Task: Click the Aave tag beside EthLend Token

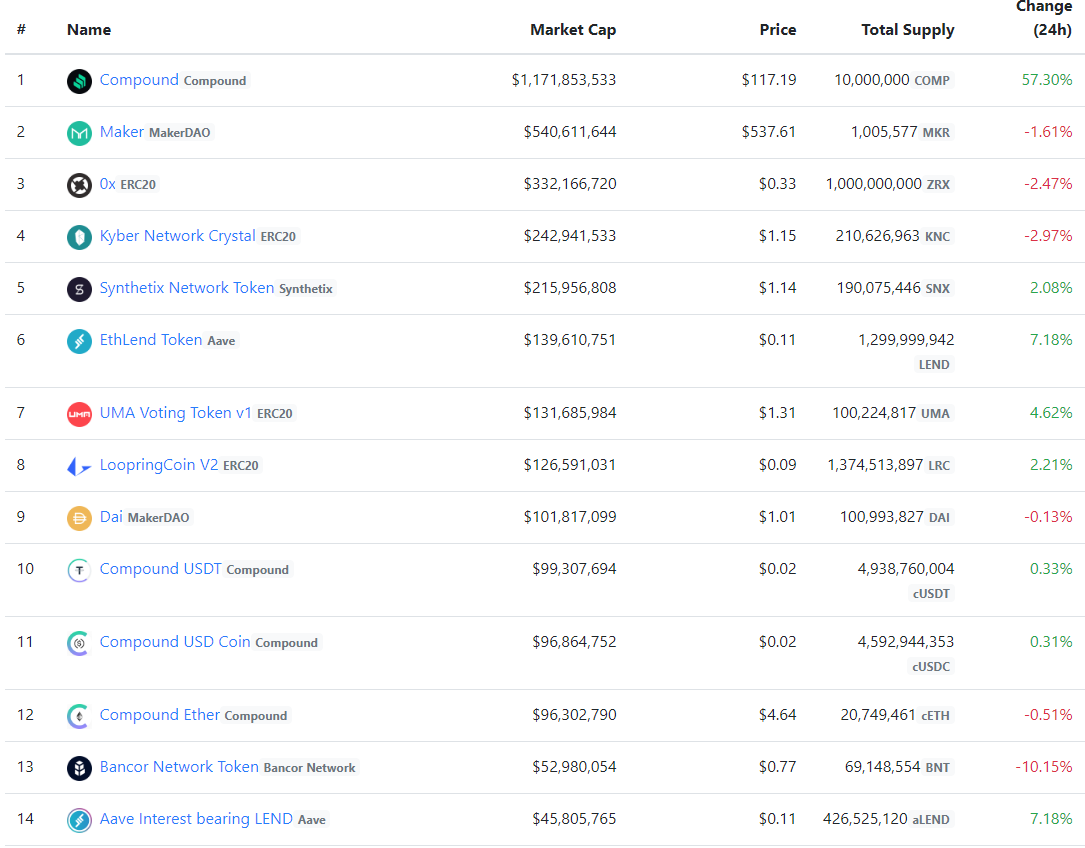Action: point(221,341)
